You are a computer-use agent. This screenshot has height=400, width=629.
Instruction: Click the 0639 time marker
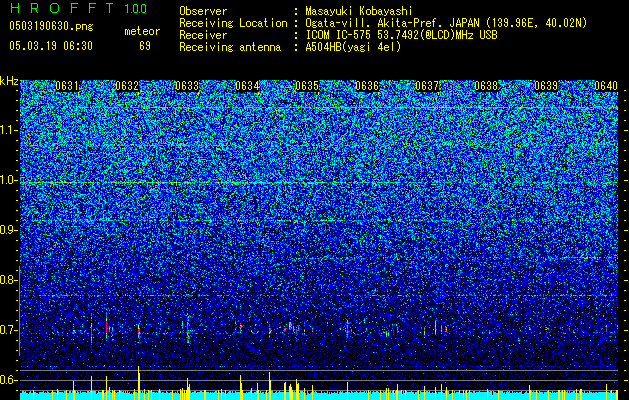546,86
